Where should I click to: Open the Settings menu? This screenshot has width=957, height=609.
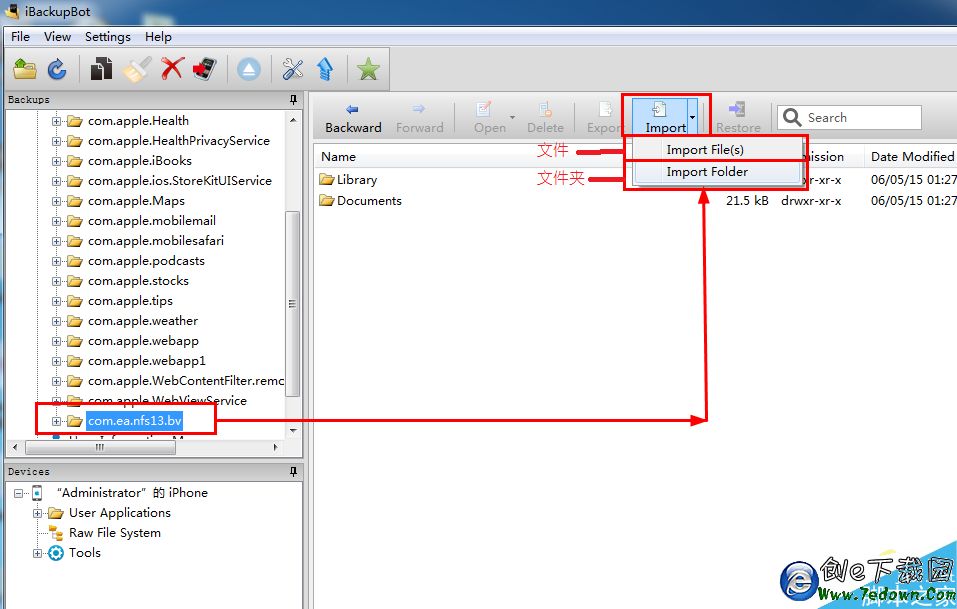click(107, 37)
